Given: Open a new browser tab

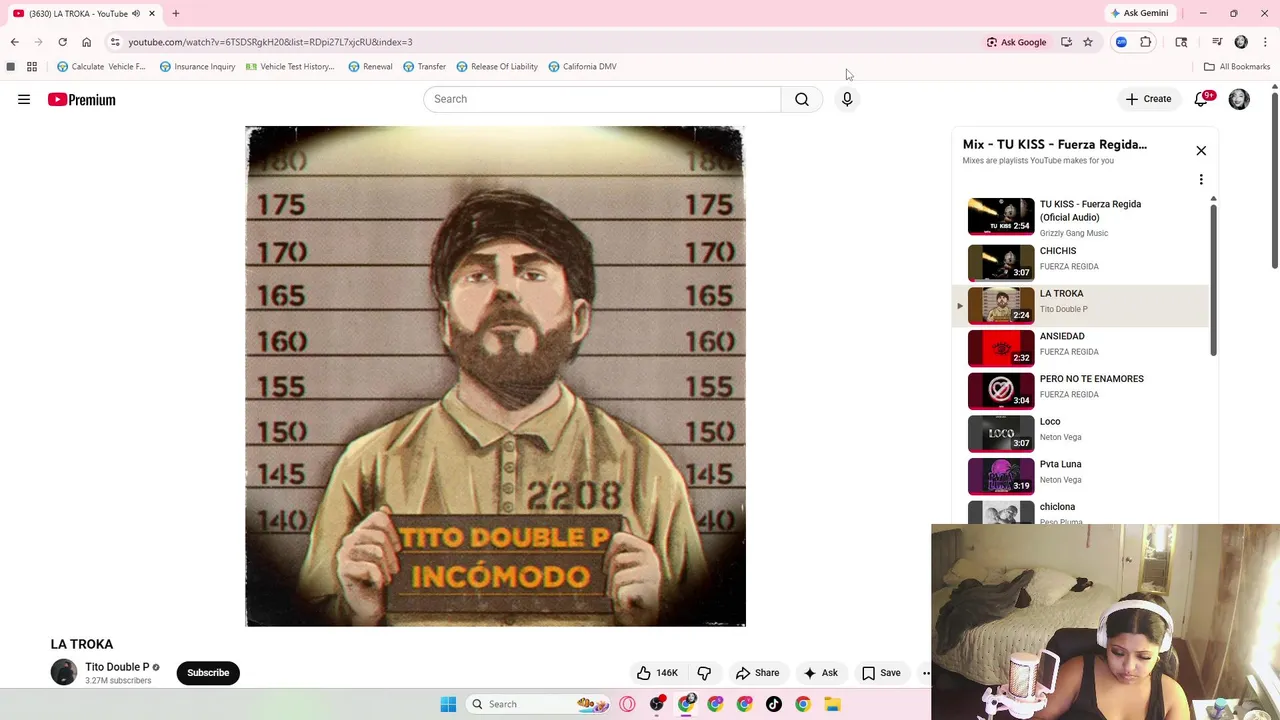Looking at the screenshot, I should click(175, 13).
